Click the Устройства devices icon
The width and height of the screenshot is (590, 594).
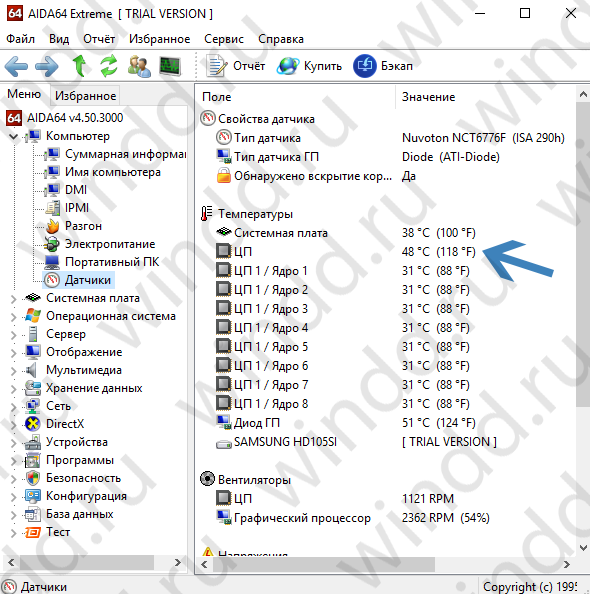(33, 442)
